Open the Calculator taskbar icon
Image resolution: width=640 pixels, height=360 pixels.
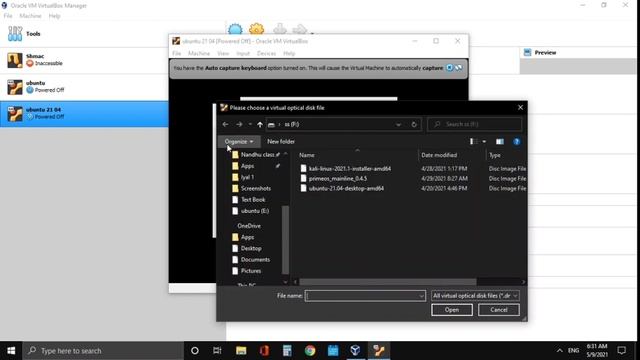point(287,351)
